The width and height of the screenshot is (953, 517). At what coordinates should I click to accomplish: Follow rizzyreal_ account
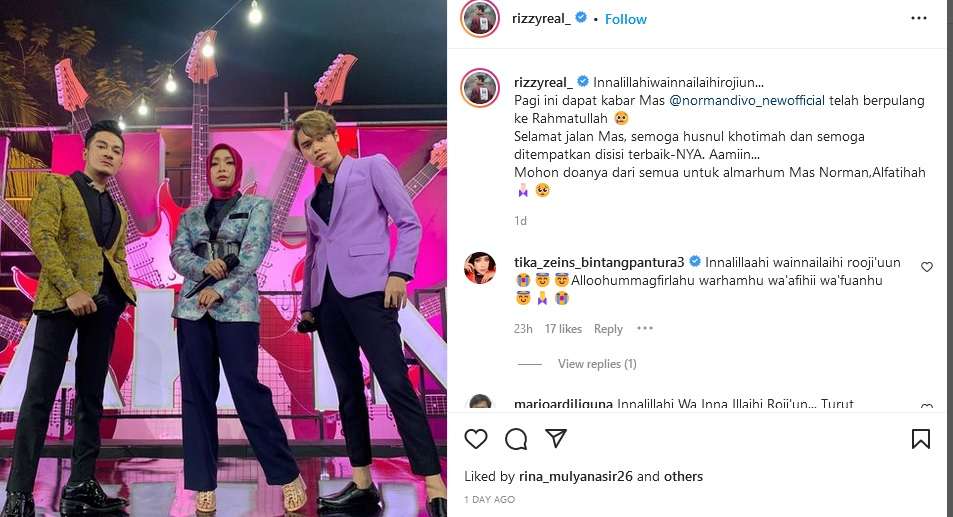tap(625, 19)
